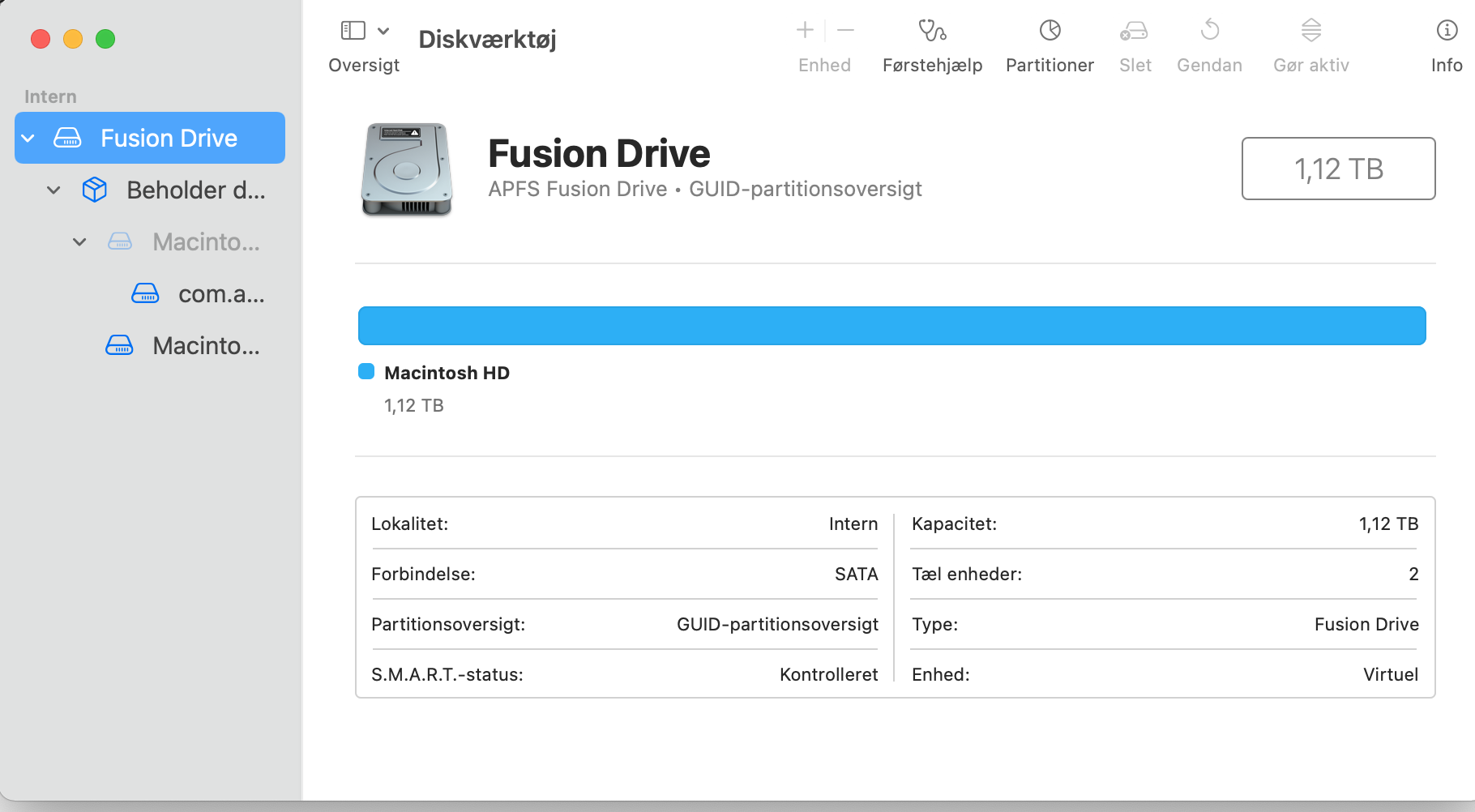Click the Kapacitet: label
Screen dimensions: 1475x812
(954, 524)
